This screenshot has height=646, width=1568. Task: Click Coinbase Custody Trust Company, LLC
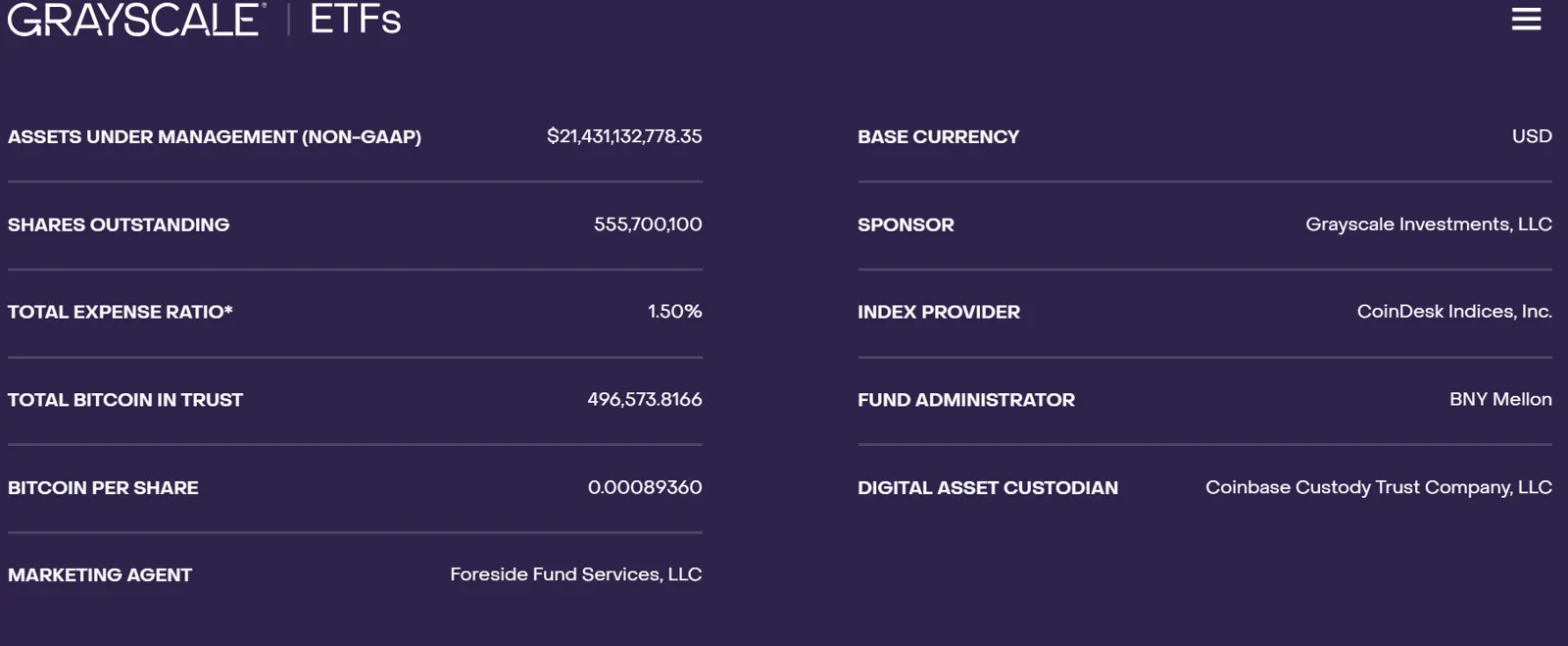1378,486
